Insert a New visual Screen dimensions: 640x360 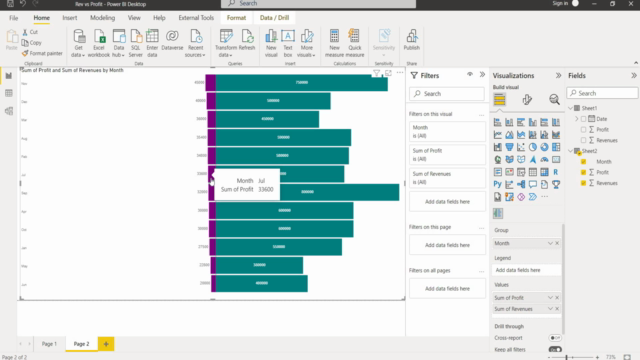click(x=271, y=43)
